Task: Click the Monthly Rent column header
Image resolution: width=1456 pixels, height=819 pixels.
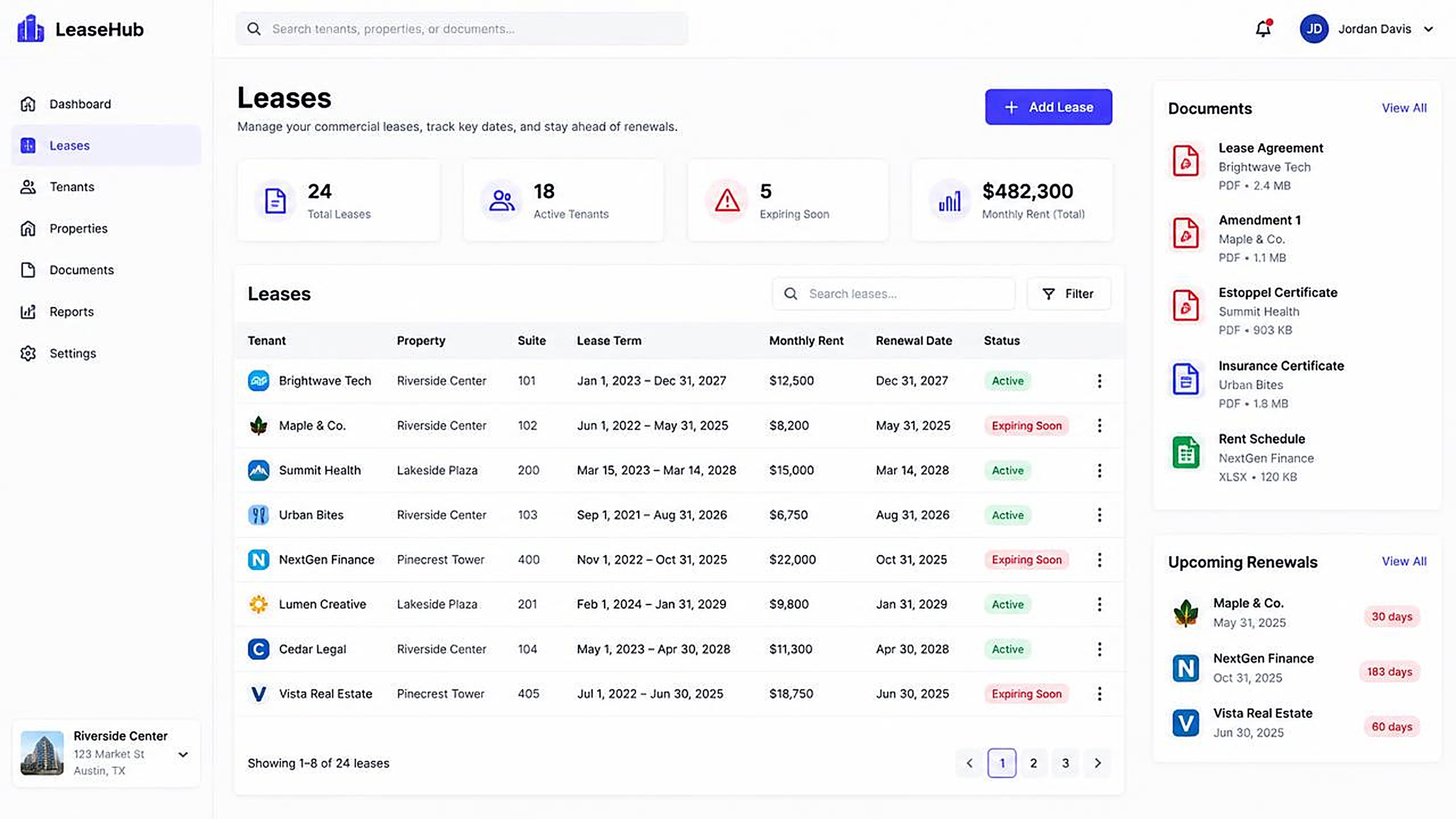Action: (806, 341)
